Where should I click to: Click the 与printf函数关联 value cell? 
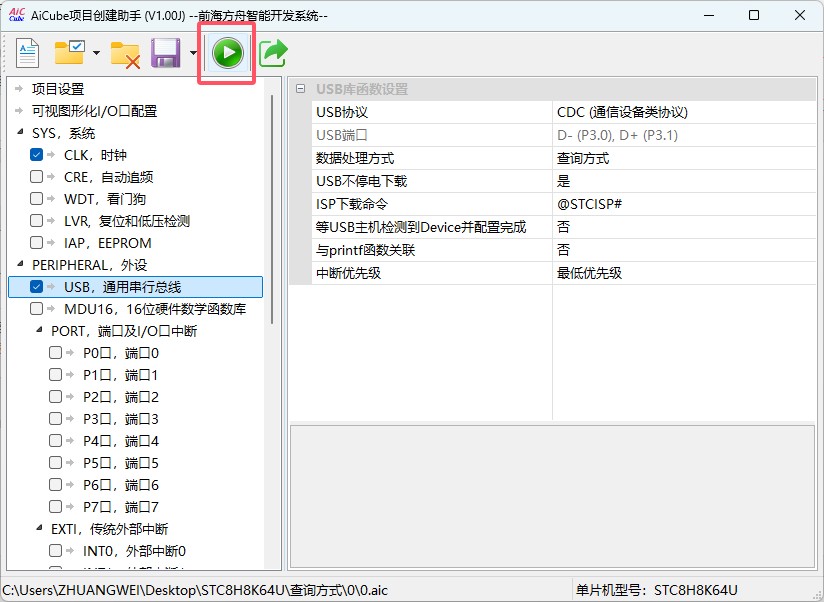pos(684,250)
